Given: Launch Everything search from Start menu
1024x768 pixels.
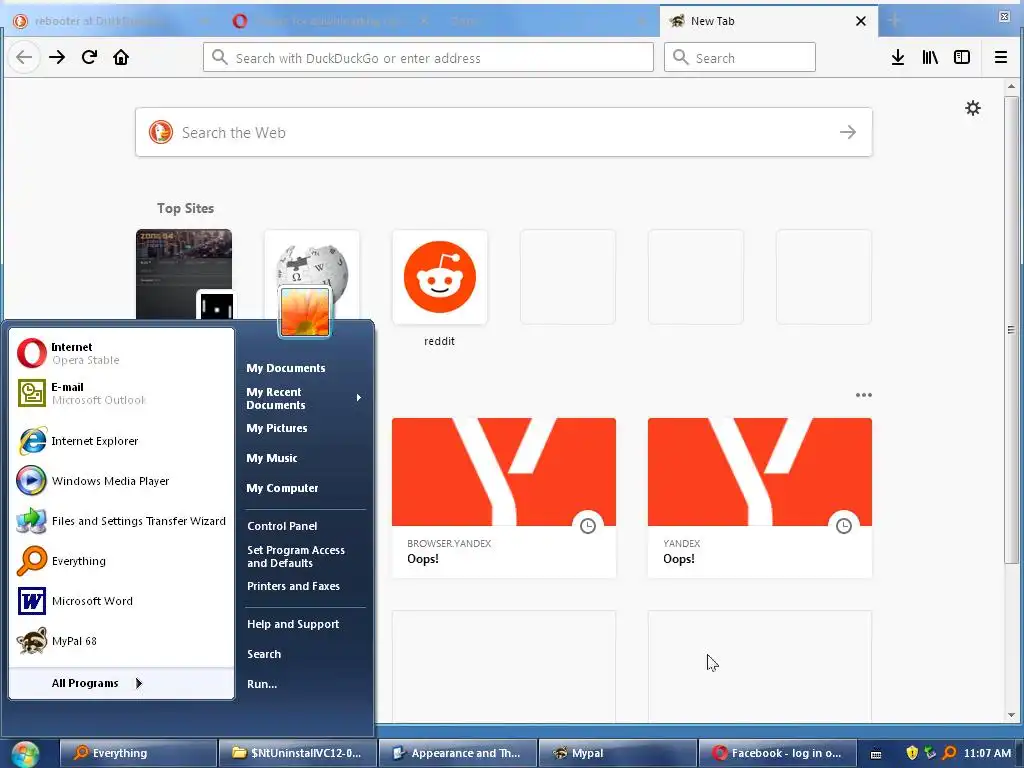Looking at the screenshot, I should 121,560.
